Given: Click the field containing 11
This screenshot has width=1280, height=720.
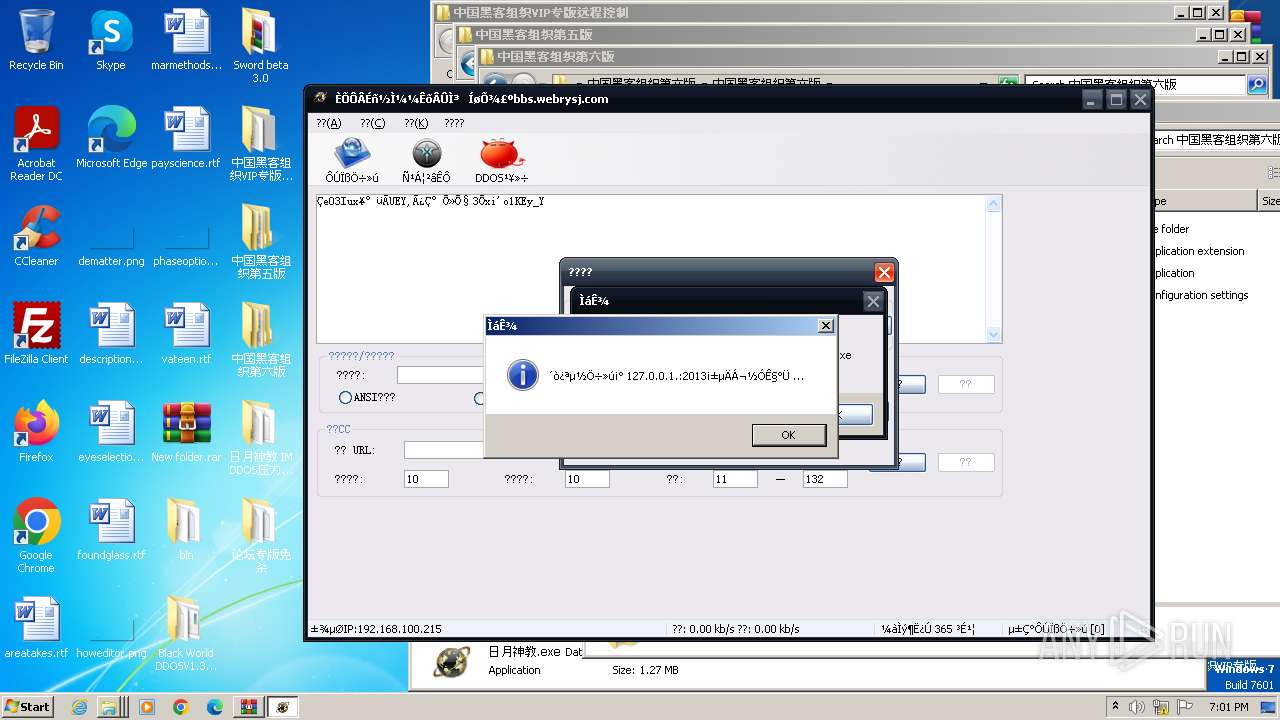Looking at the screenshot, I should tap(735, 479).
